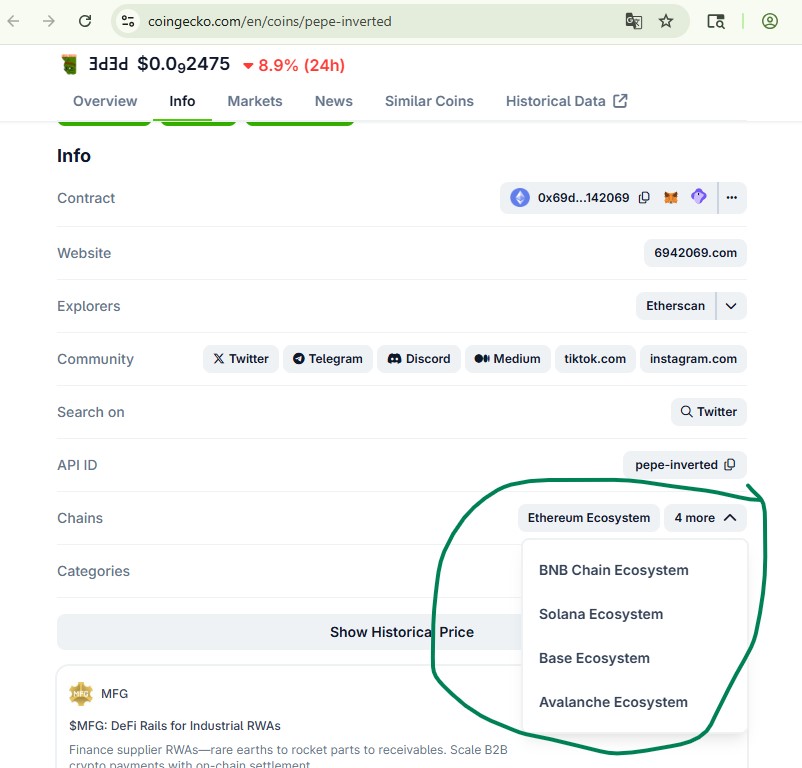Select Solana Ecosystem from chains list
The image size is (802, 768).
600,614
